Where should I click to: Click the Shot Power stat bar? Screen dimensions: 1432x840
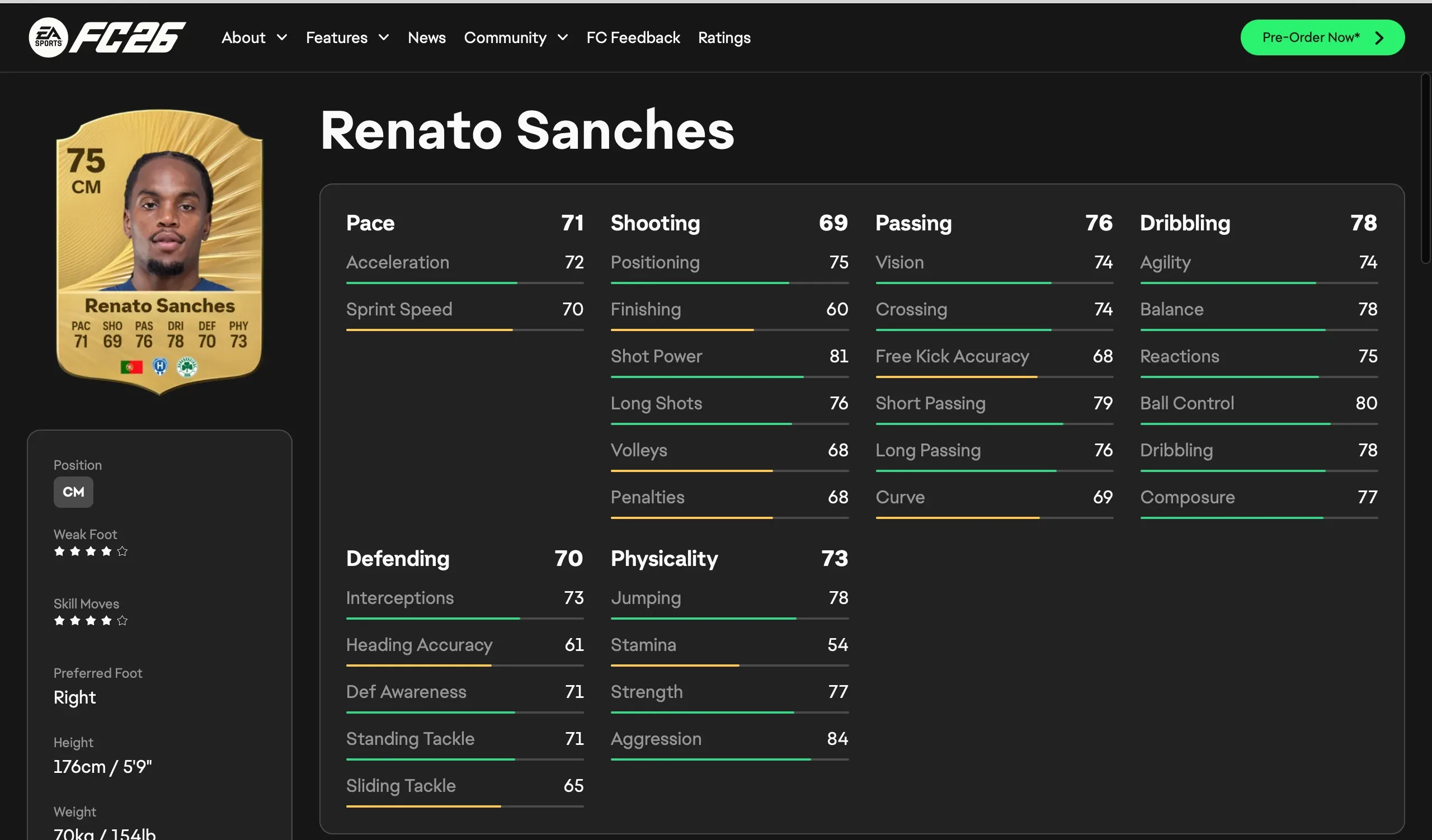(x=729, y=376)
